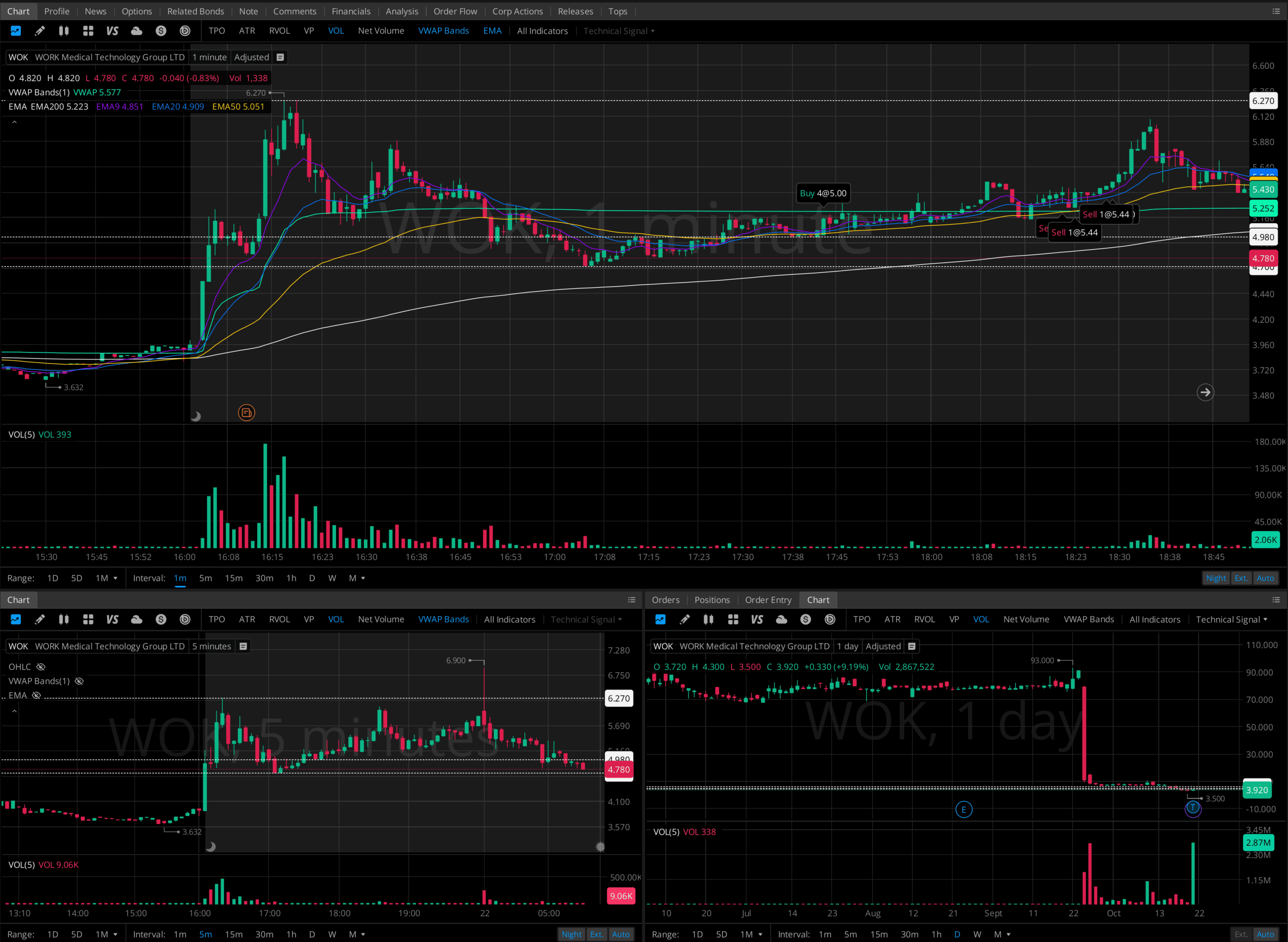Open Technical Signal dropdown in bottom-right chart
Image resolution: width=1288 pixels, height=942 pixels.
1232,619
